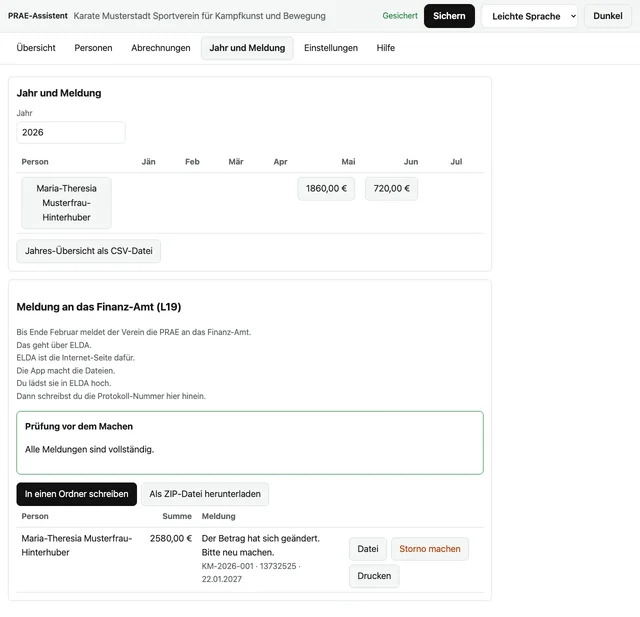Open the Leichte Sprache dropdown
This screenshot has height=617, width=640.
point(529,16)
